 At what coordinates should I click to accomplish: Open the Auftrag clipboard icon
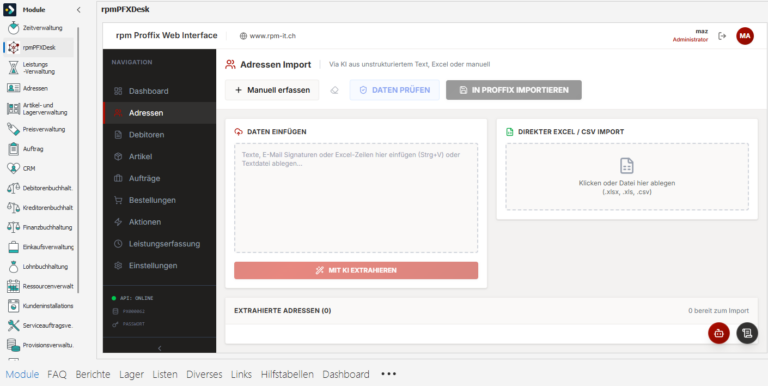click(x=13, y=149)
